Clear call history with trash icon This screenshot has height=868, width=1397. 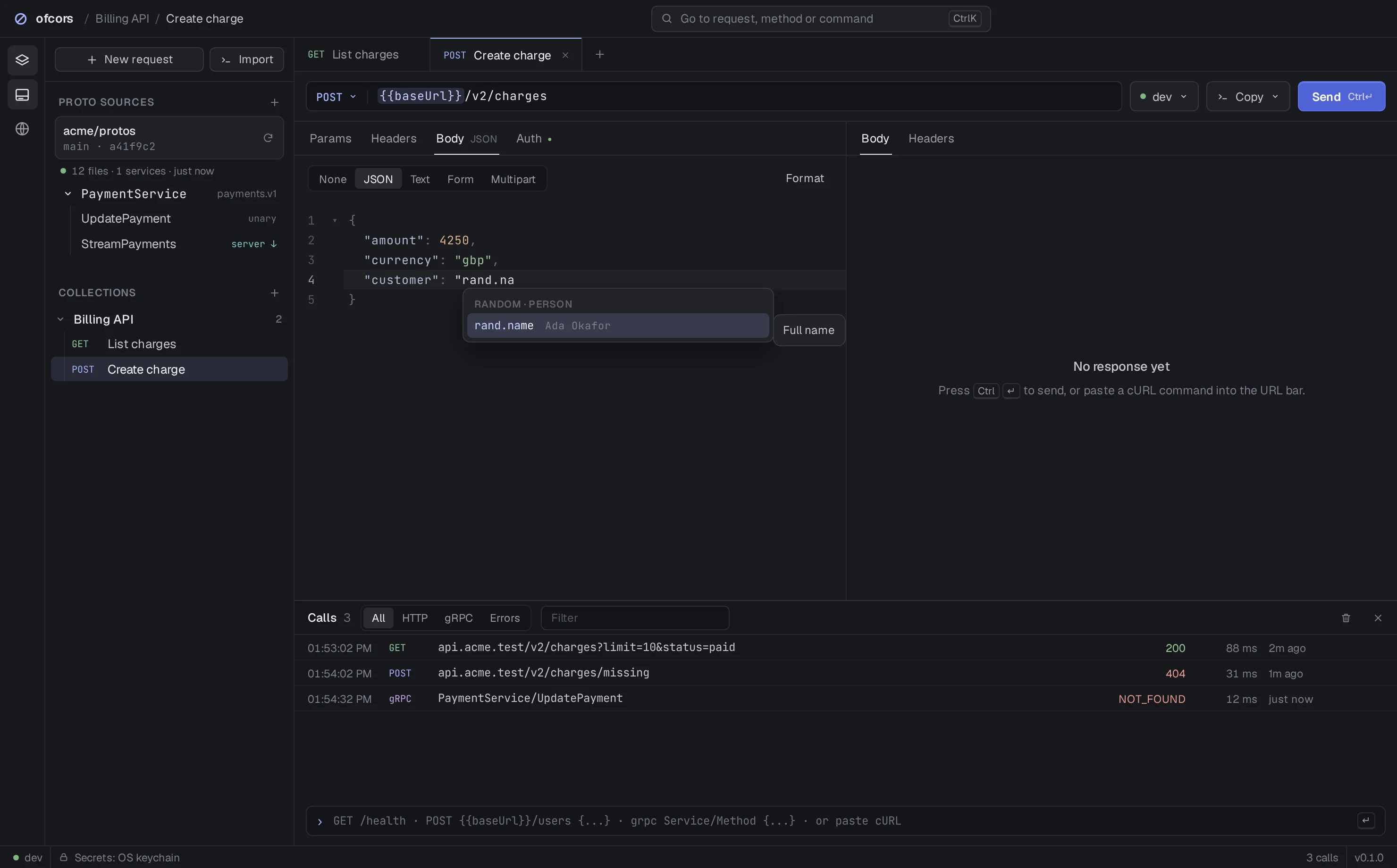point(1346,618)
